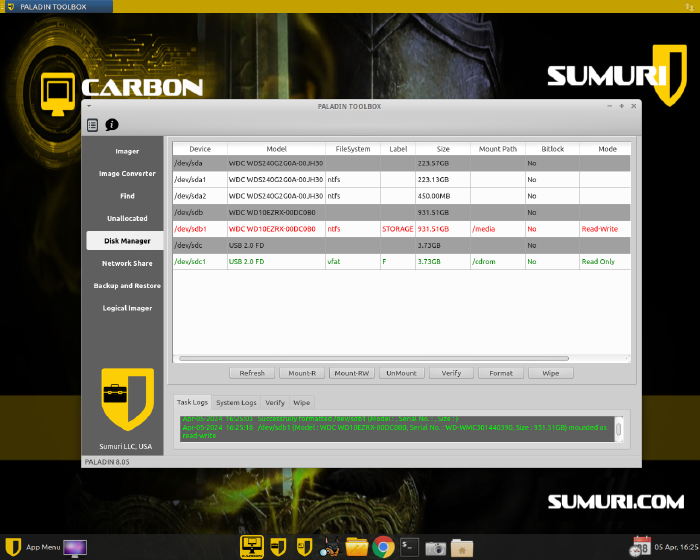The image size is (700, 560).
Task: Switch to the System Logs tab
Action: click(236, 402)
